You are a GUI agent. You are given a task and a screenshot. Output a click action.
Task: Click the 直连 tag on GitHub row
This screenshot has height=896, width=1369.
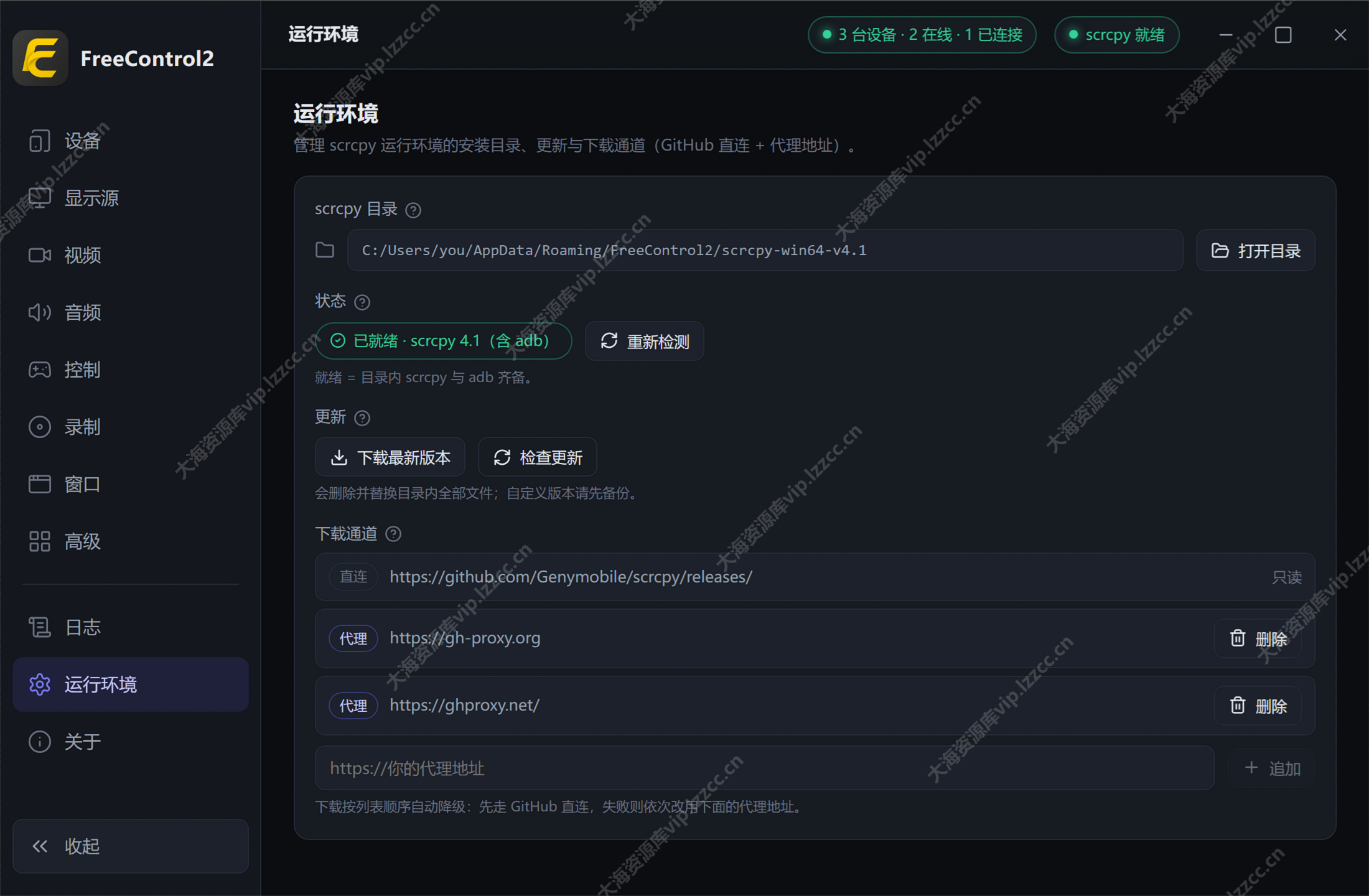(353, 577)
